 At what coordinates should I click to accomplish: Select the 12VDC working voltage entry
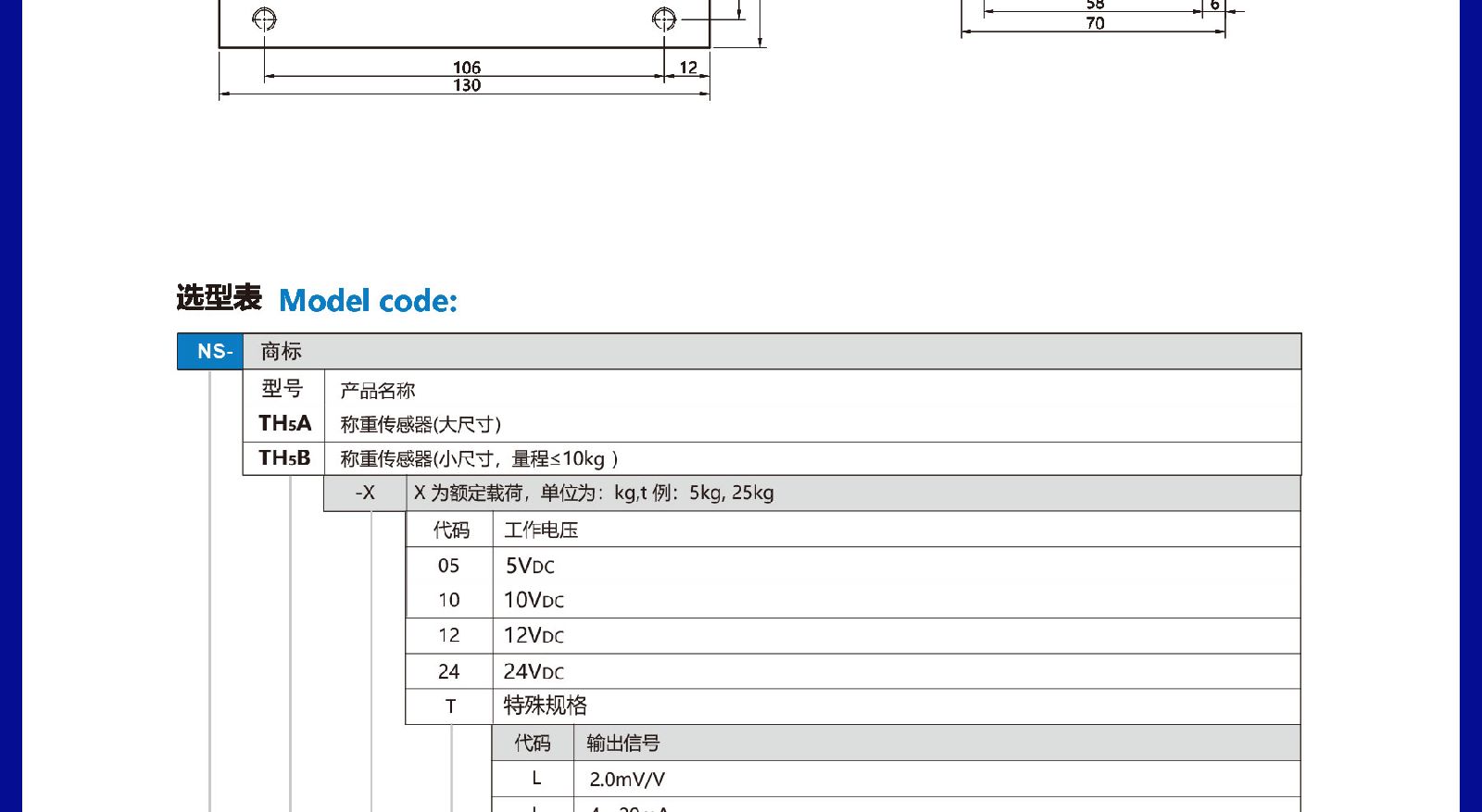click(534, 636)
